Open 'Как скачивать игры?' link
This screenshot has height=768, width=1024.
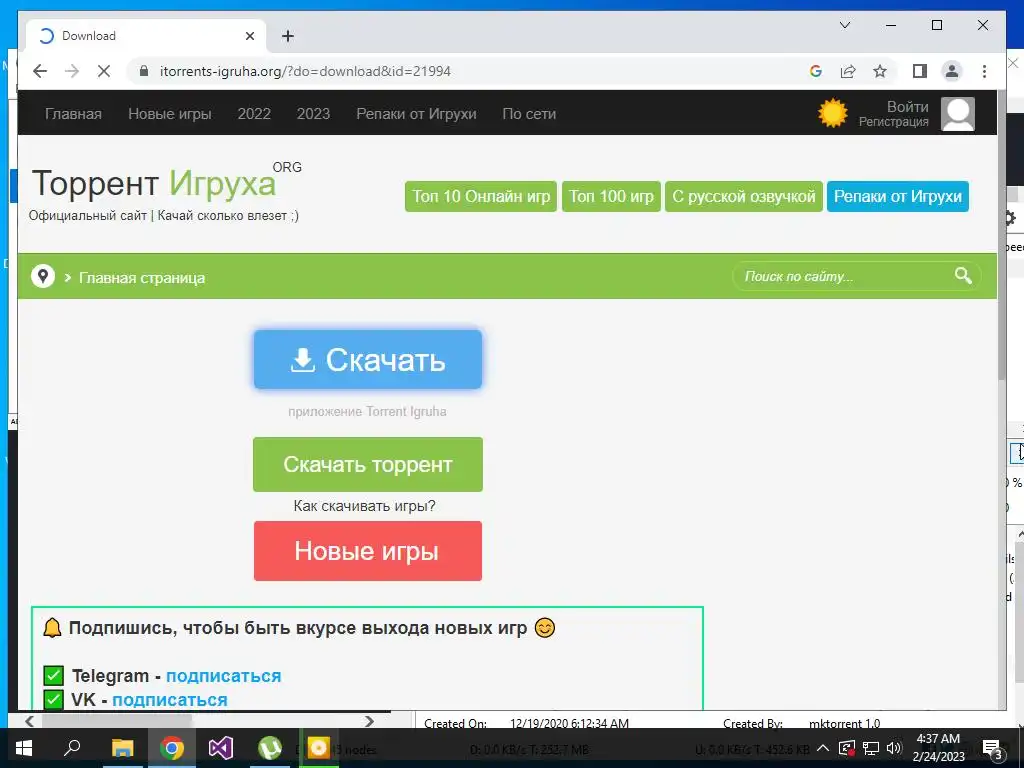point(364,505)
